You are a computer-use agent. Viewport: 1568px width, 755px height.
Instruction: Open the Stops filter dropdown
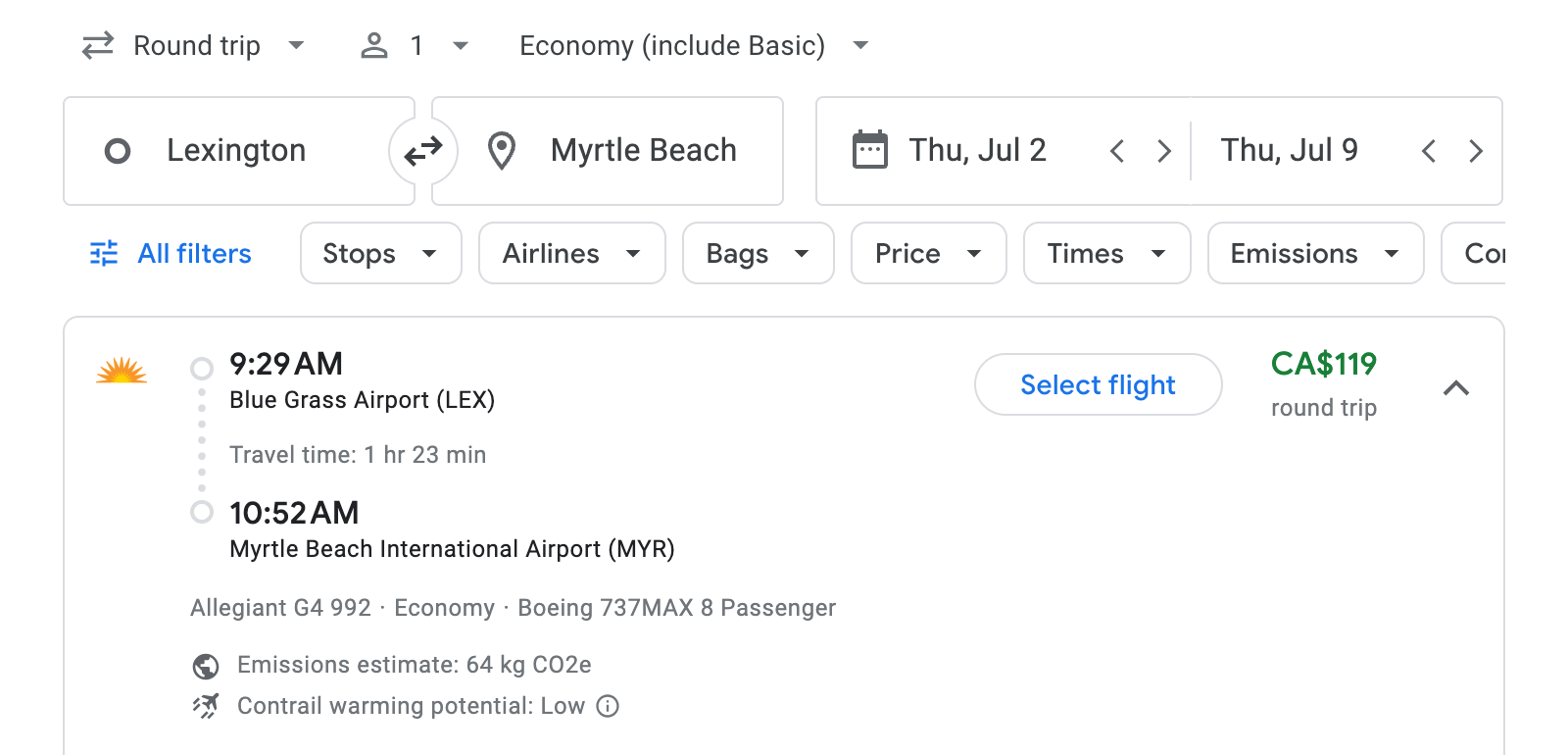(x=380, y=253)
